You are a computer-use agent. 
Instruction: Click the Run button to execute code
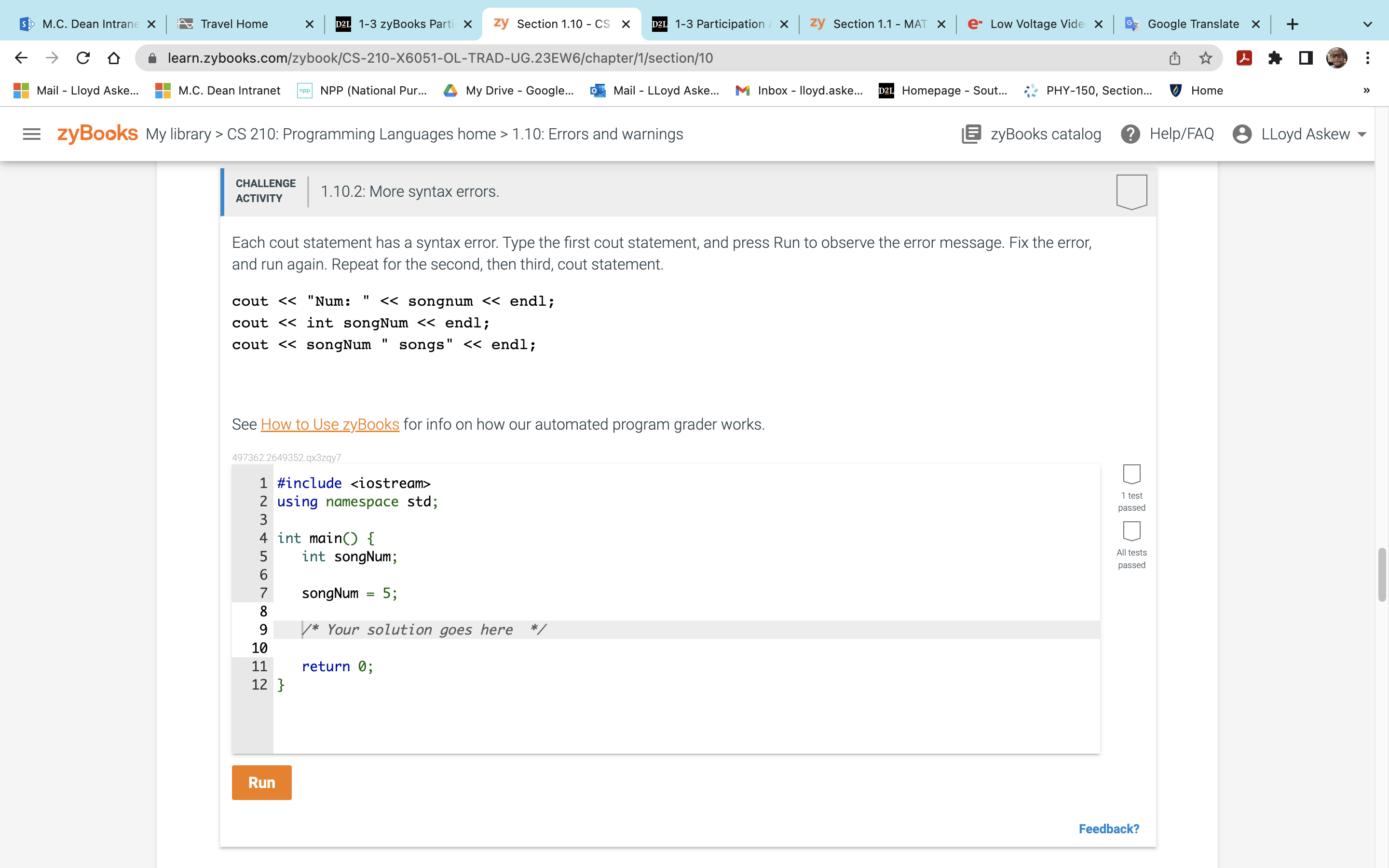coord(261,782)
